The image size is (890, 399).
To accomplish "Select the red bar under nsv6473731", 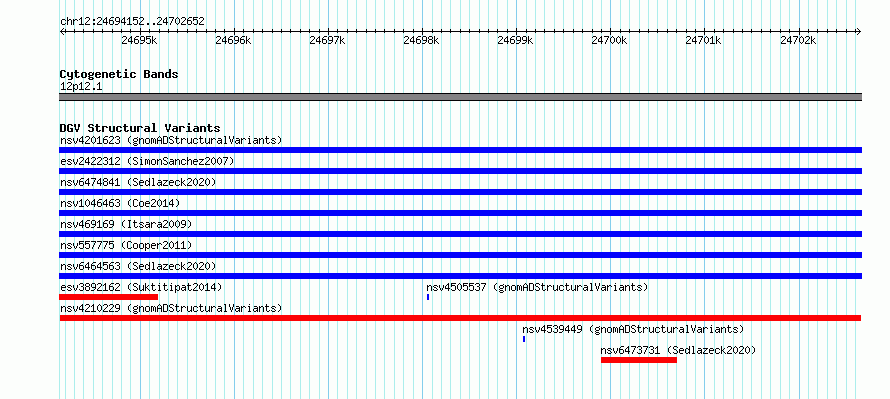I will [x=639, y=360].
